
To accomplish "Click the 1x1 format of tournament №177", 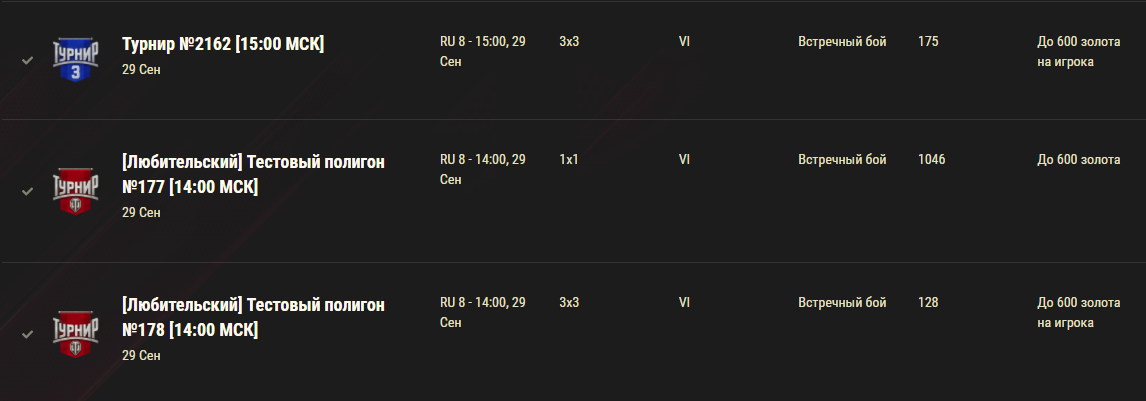I will 569,159.
